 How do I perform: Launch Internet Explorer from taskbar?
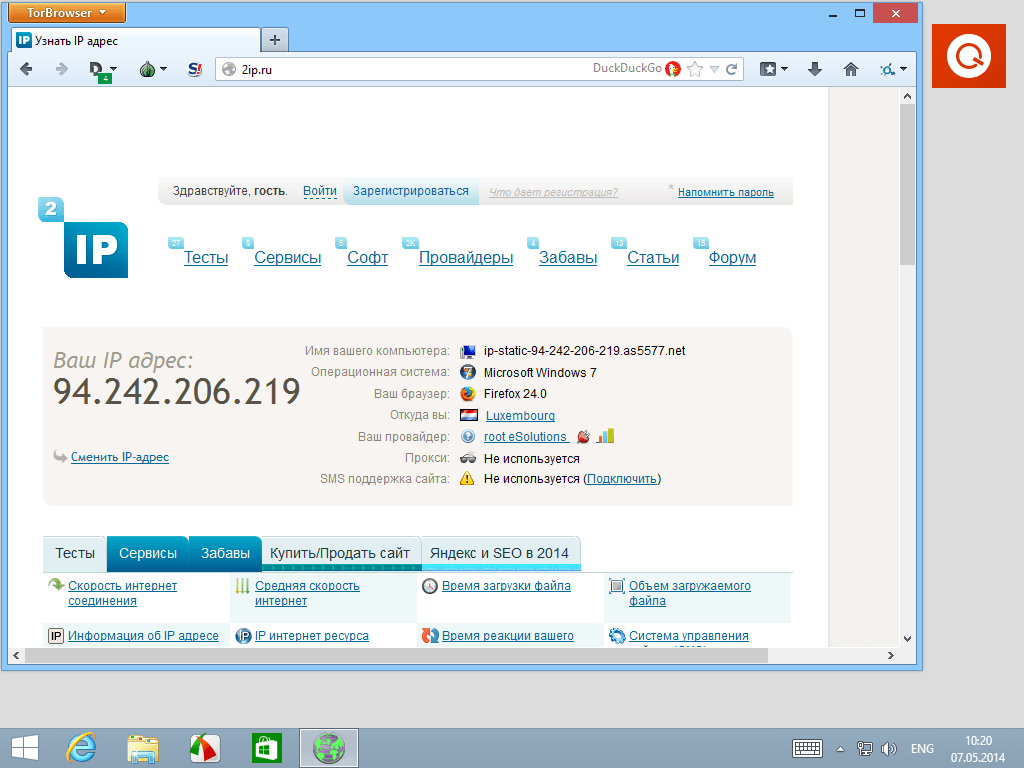[81, 748]
